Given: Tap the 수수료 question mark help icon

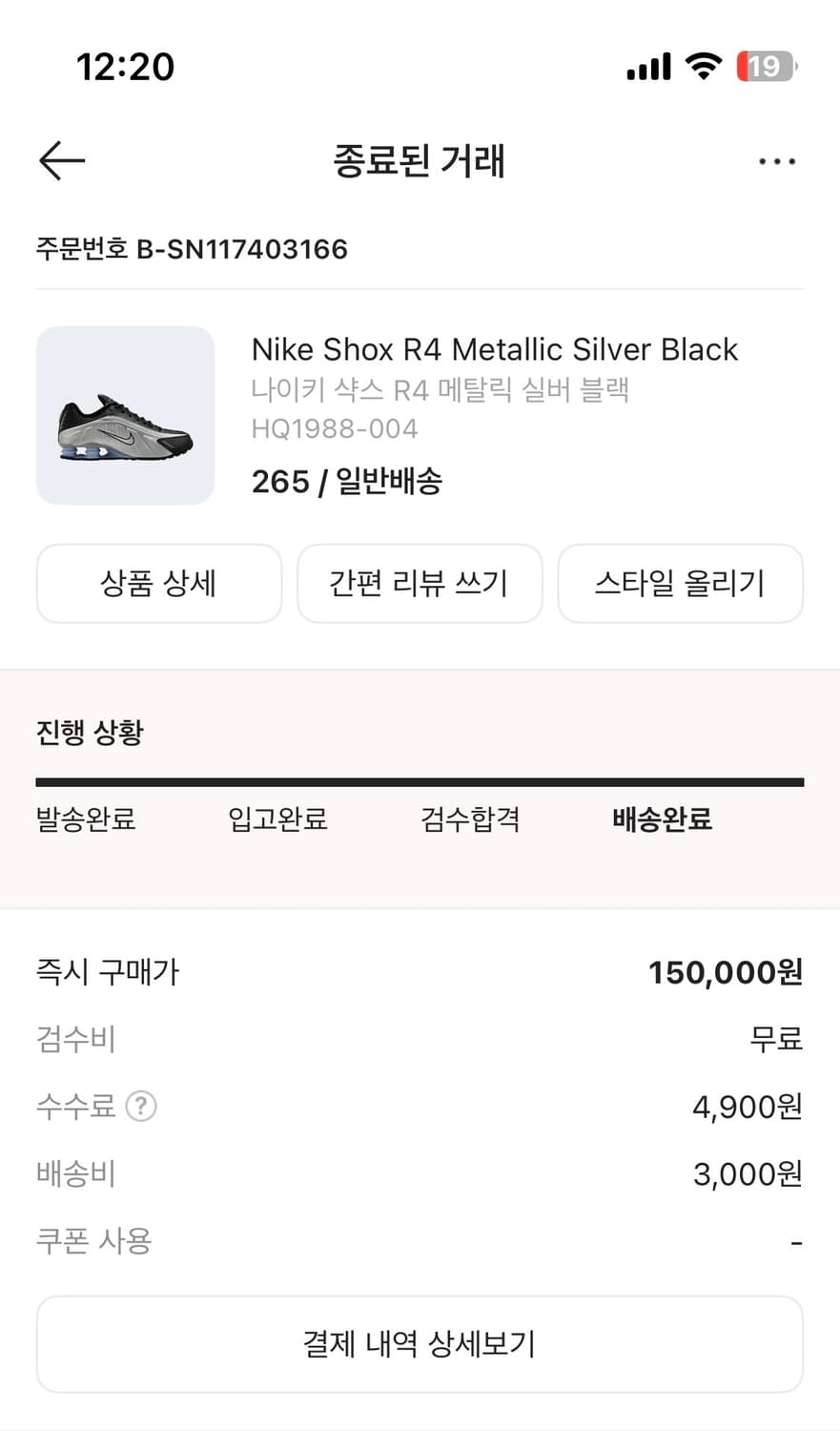Looking at the screenshot, I should click(141, 1107).
